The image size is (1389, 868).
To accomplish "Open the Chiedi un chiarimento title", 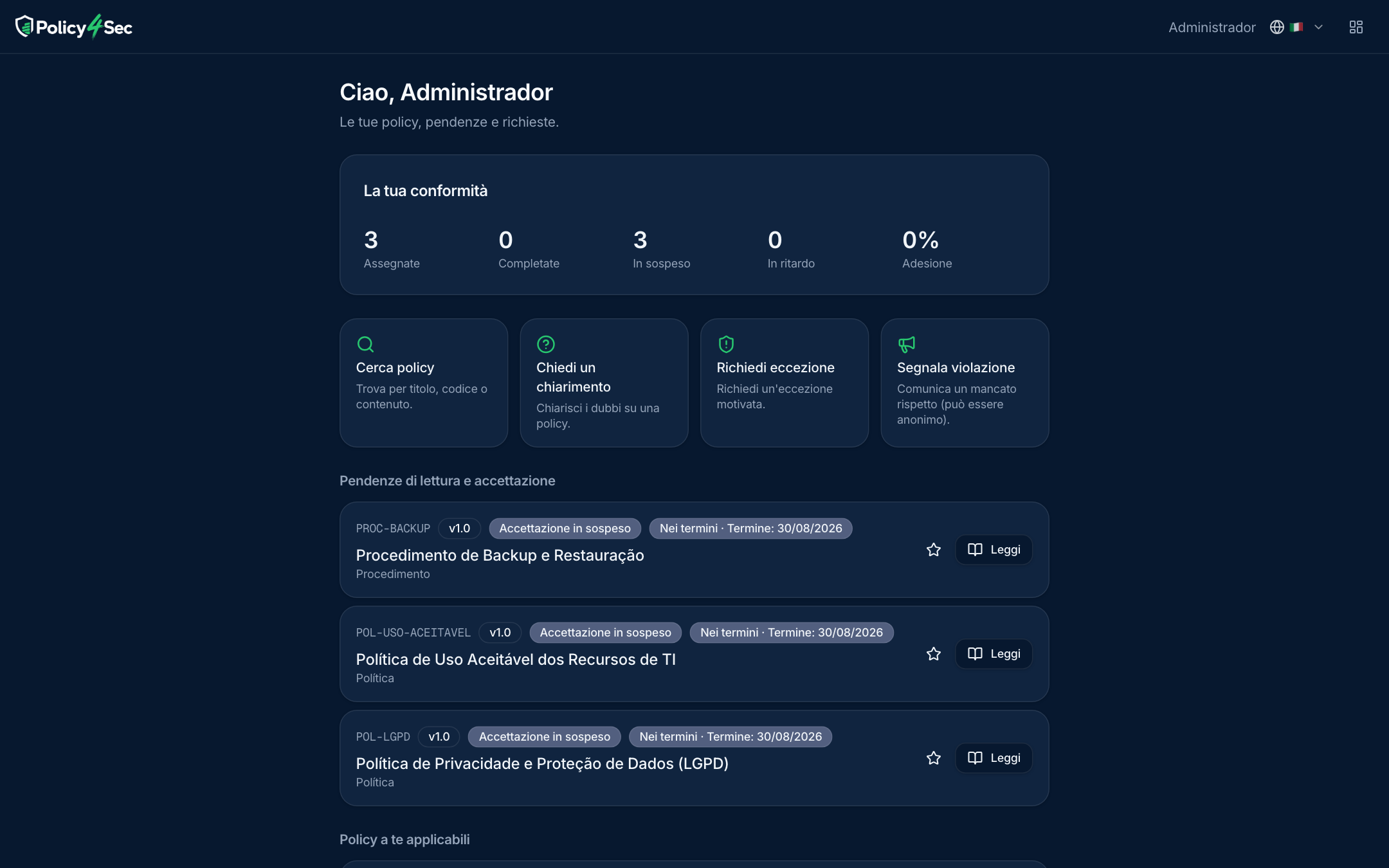I will [x=574, y=377].
